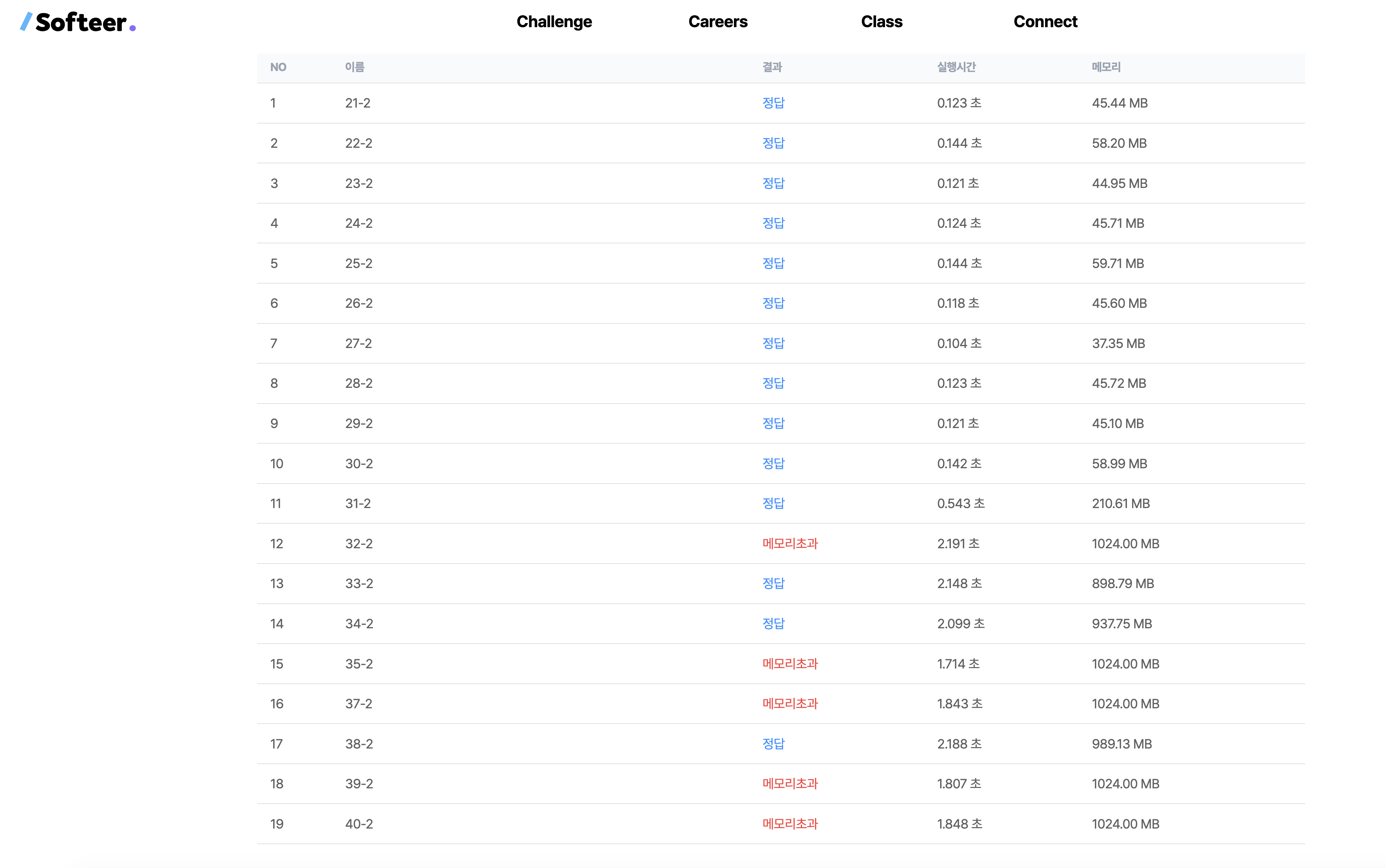Click the 메모리 column header
The width and height of the screenshot is (1386, 868).
click(x=1106, y=67)
